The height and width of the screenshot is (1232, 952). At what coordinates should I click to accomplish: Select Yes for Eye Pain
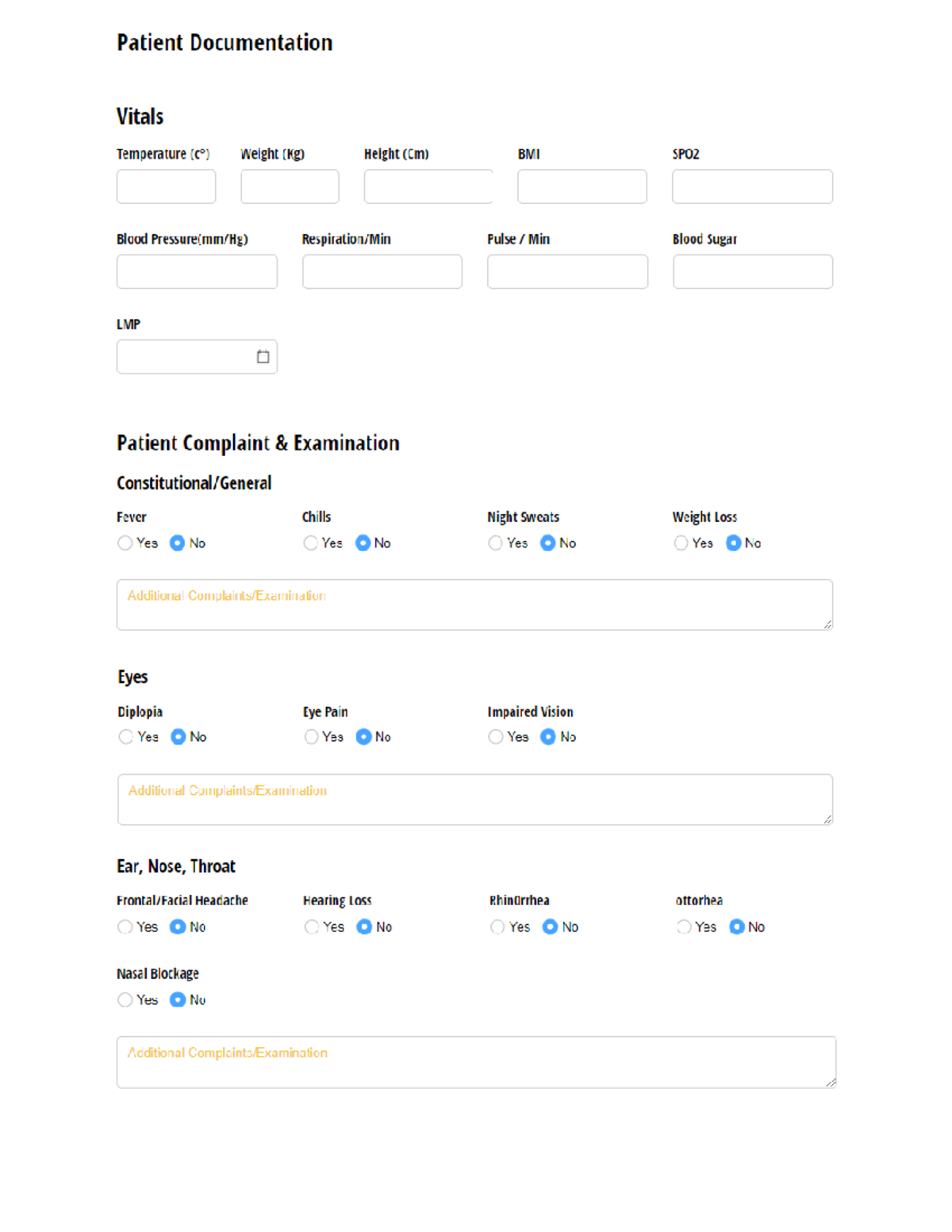click(311, 737)
